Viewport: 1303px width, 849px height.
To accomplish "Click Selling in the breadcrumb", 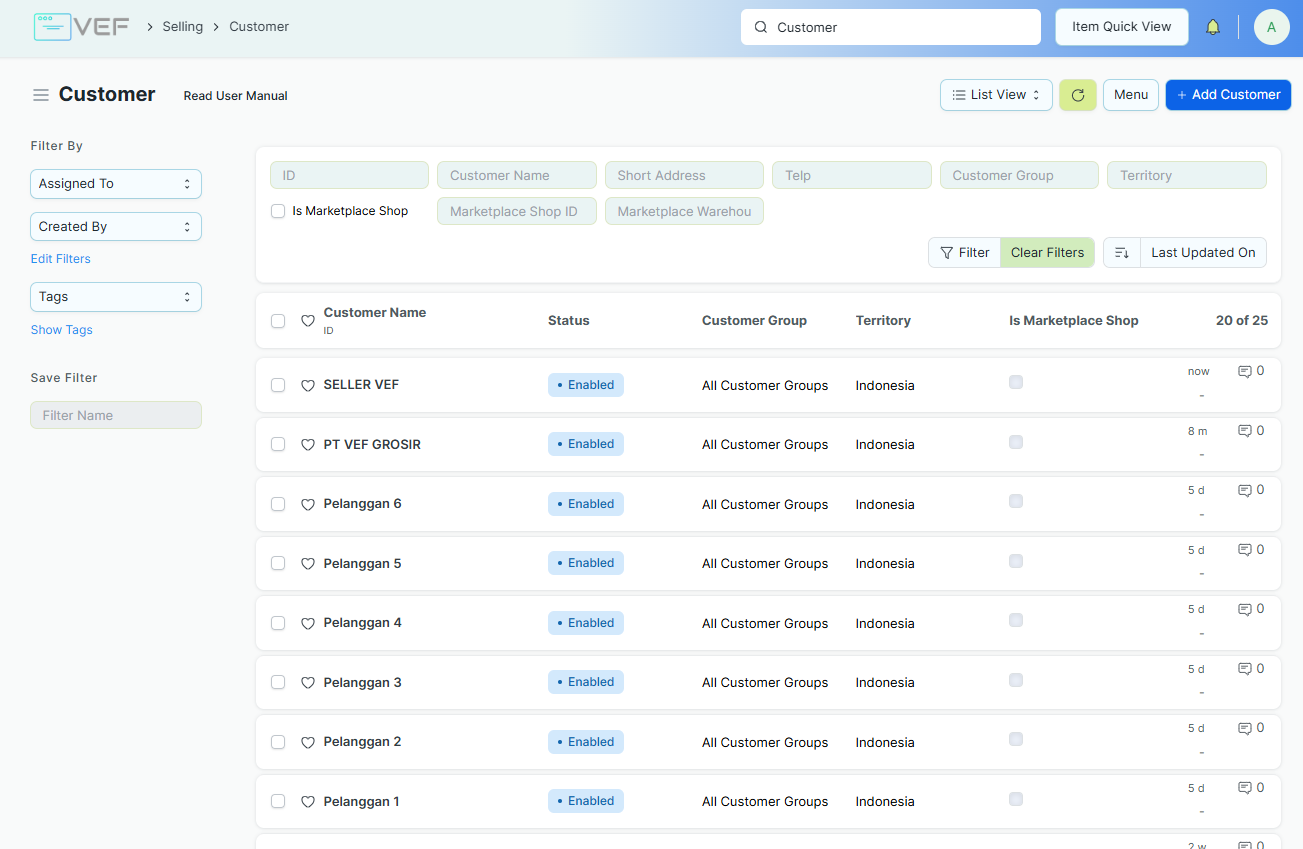I will click(182, 27).
